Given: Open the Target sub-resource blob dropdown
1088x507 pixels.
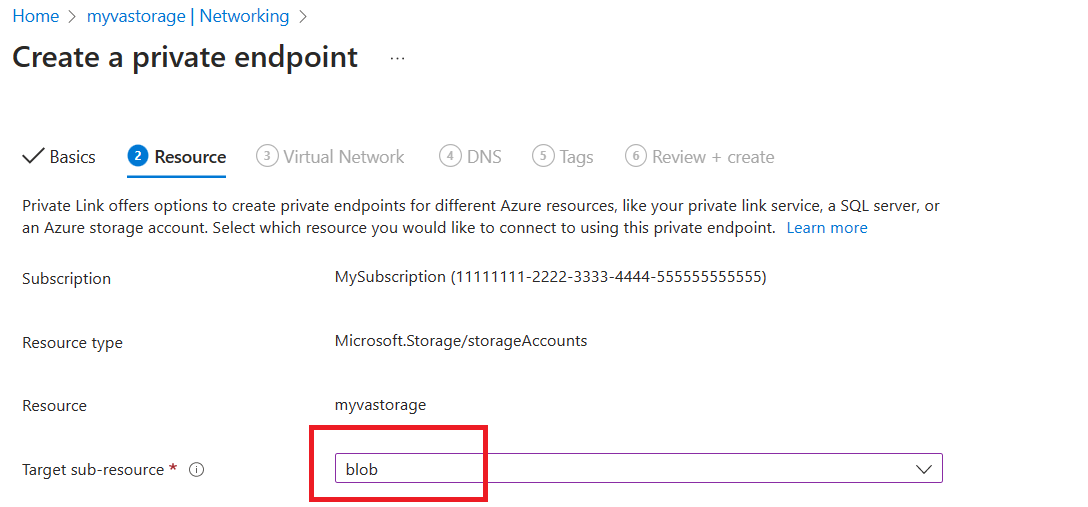Looking at the screenshot, I should coord(620,469).
